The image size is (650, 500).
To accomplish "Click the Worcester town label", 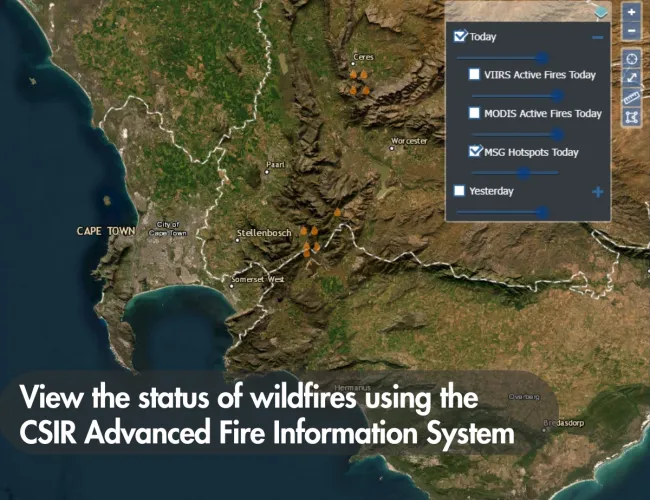I will (x=409, y=141).
